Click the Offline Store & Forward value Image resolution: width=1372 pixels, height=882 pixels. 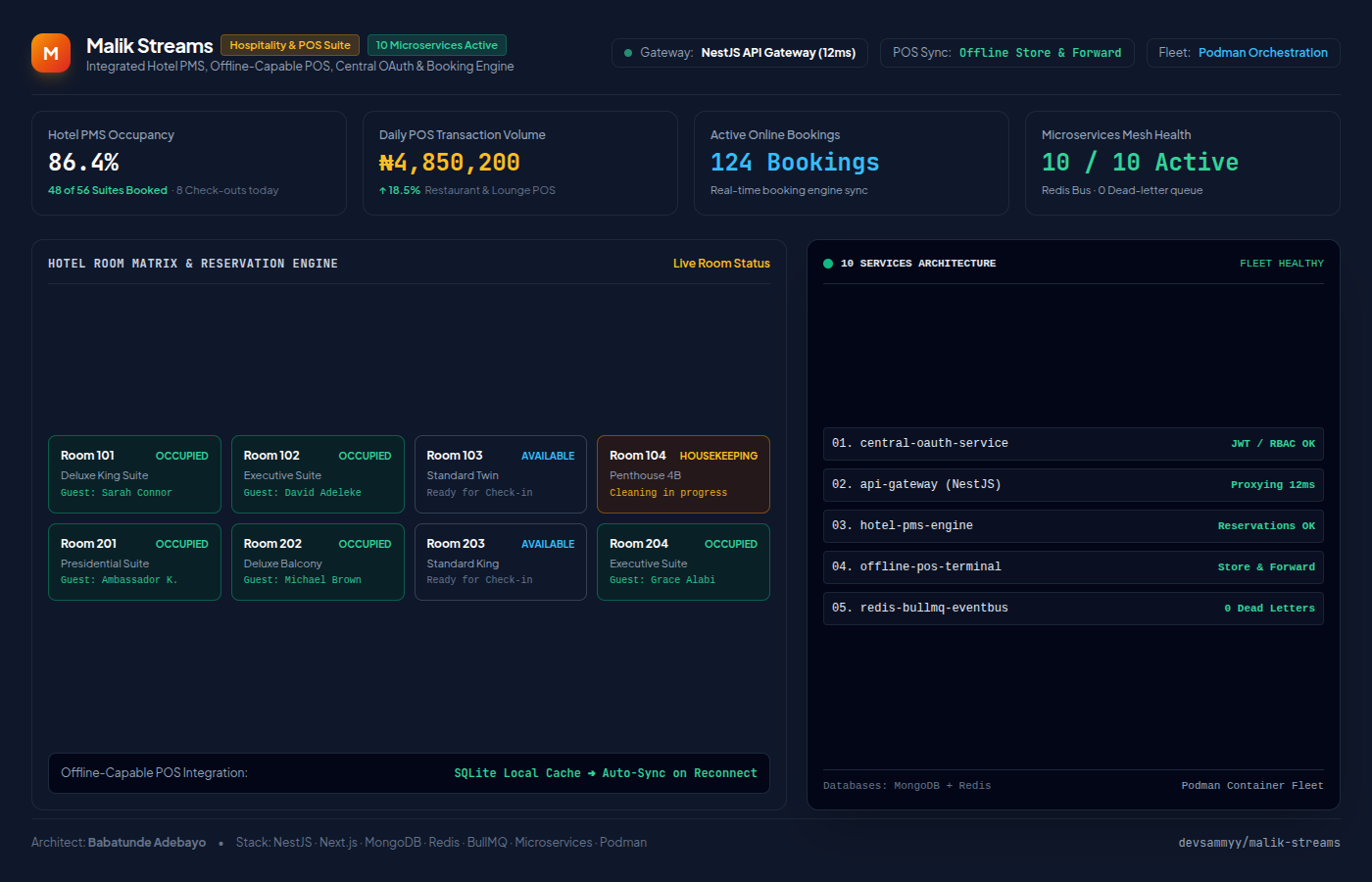pyautogui.click(x=1040, y=53)
